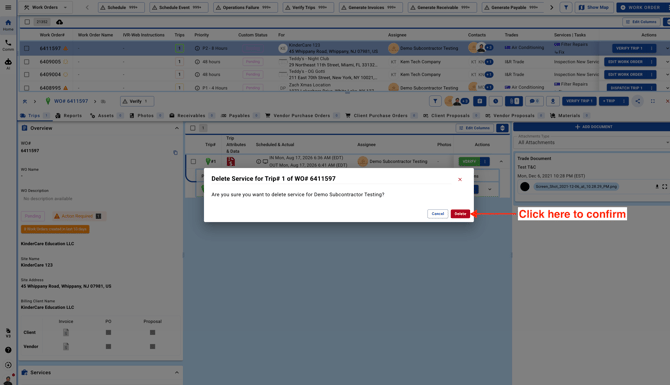Viewport: 670px width, 385px height.
Task: Open the hamburger menu in the sidebar
Action: pyautogui.click(x=8, y=7)
